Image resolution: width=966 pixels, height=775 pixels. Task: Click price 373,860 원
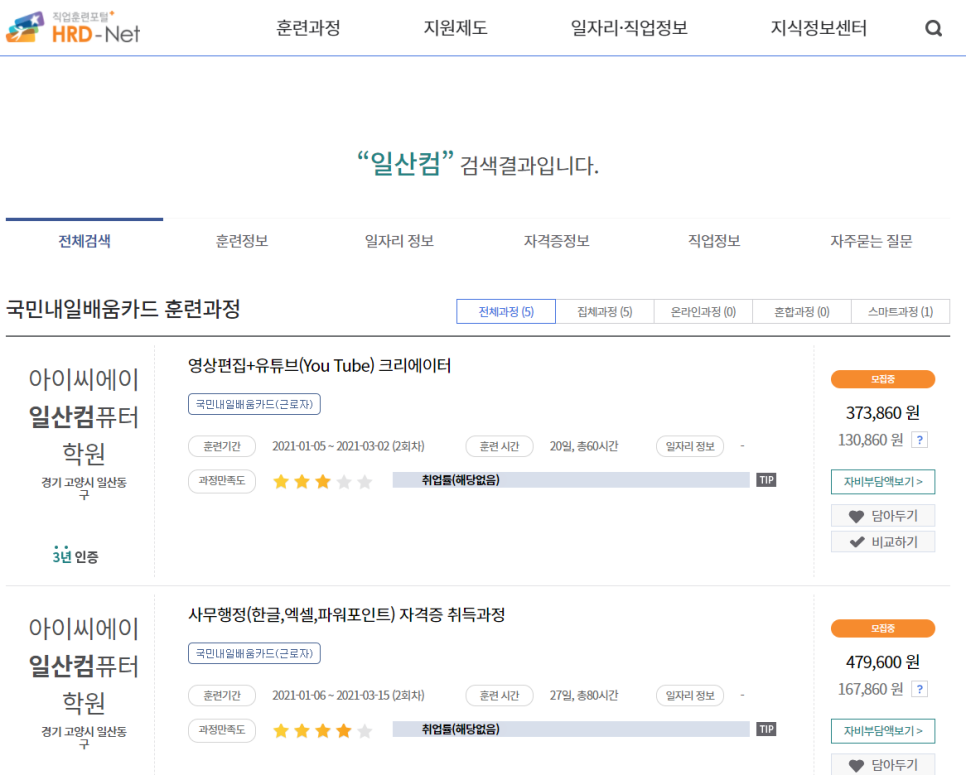click(x=883, y=413)
